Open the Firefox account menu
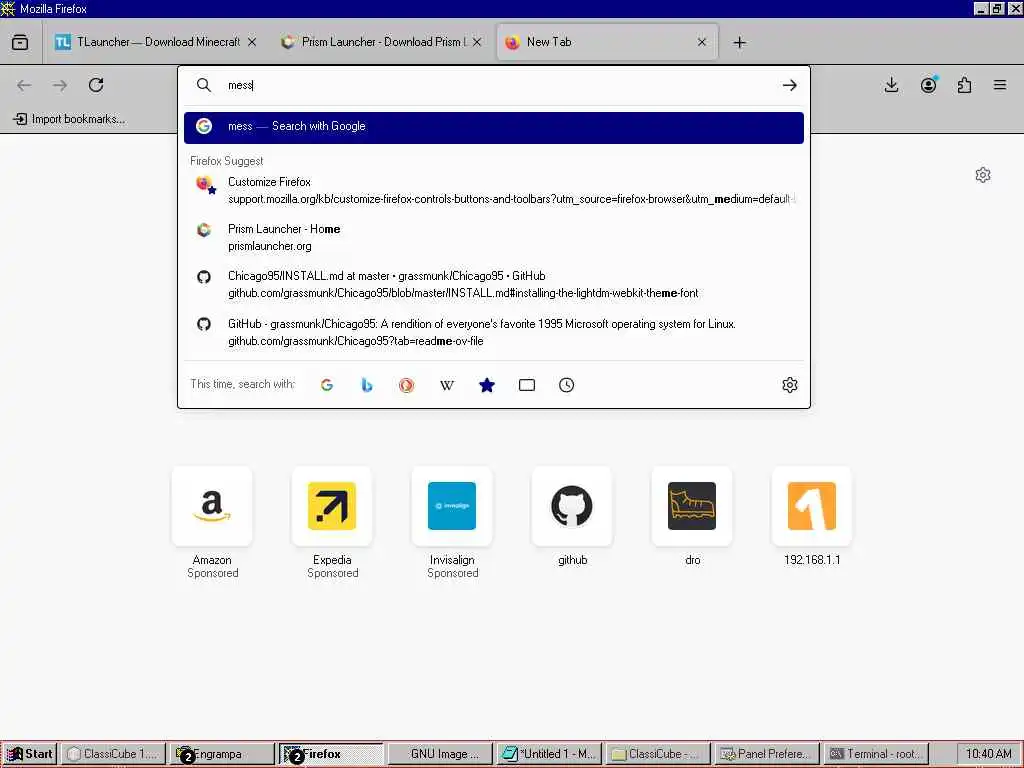Screen dimensions: 1024x768 point(928,85)
